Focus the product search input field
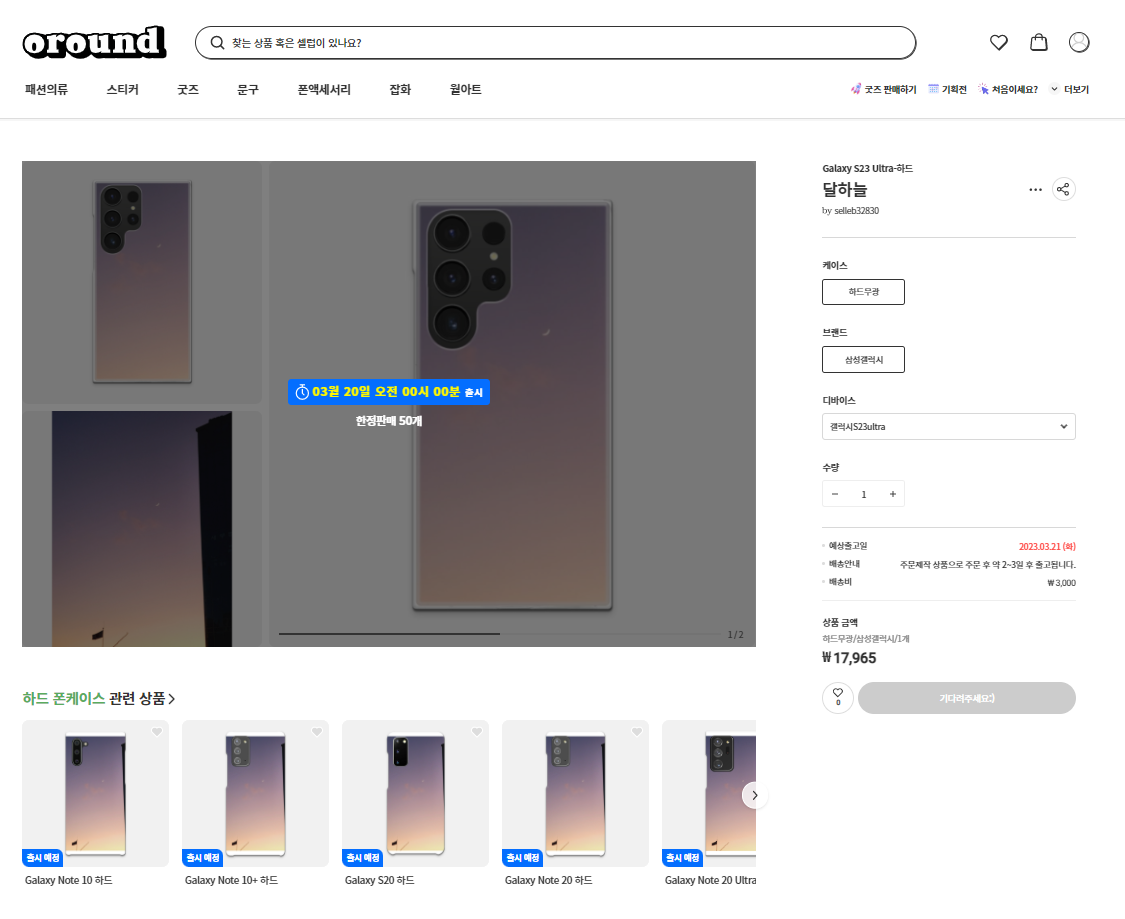Viewport: 1125px width, 919px height. click(x=555, y=43)
